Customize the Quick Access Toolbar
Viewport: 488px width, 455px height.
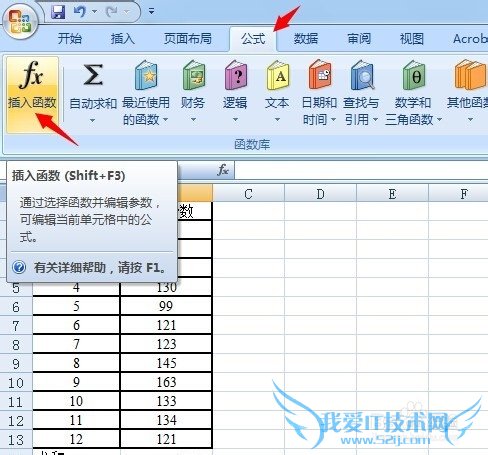pos(152,12)
